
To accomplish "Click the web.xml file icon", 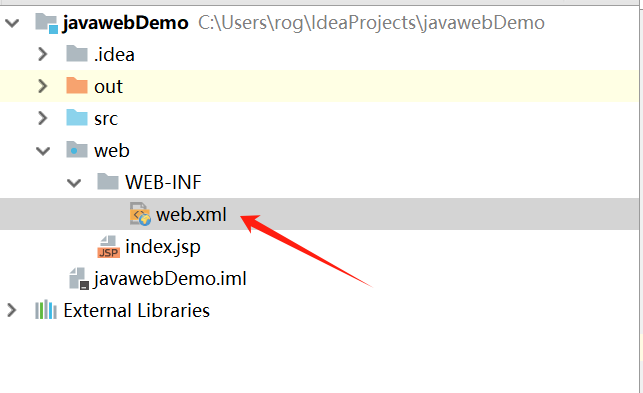I will (x=140, y=214).
